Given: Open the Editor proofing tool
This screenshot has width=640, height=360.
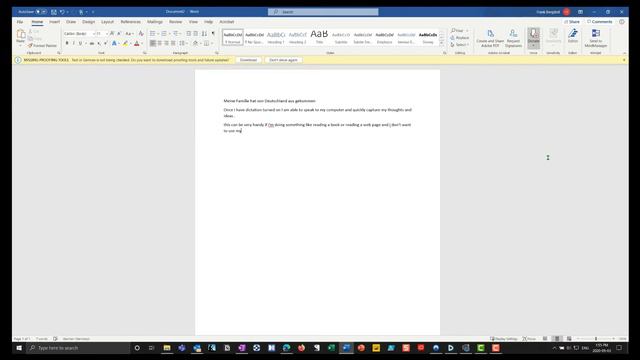Looking at the screenshot, I should coord(573,36).
